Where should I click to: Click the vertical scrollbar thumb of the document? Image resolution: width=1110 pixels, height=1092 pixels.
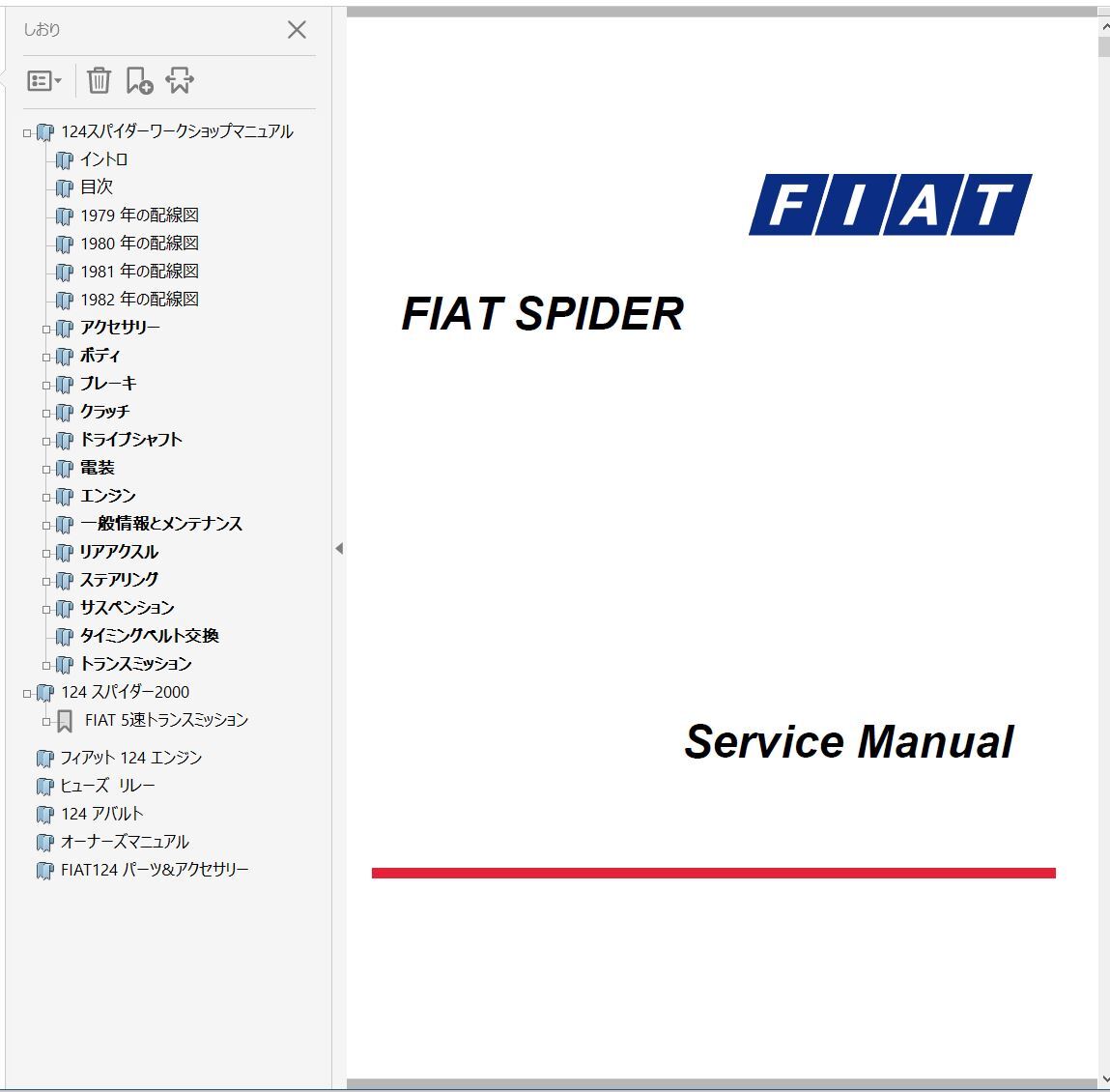[1104, 46]
